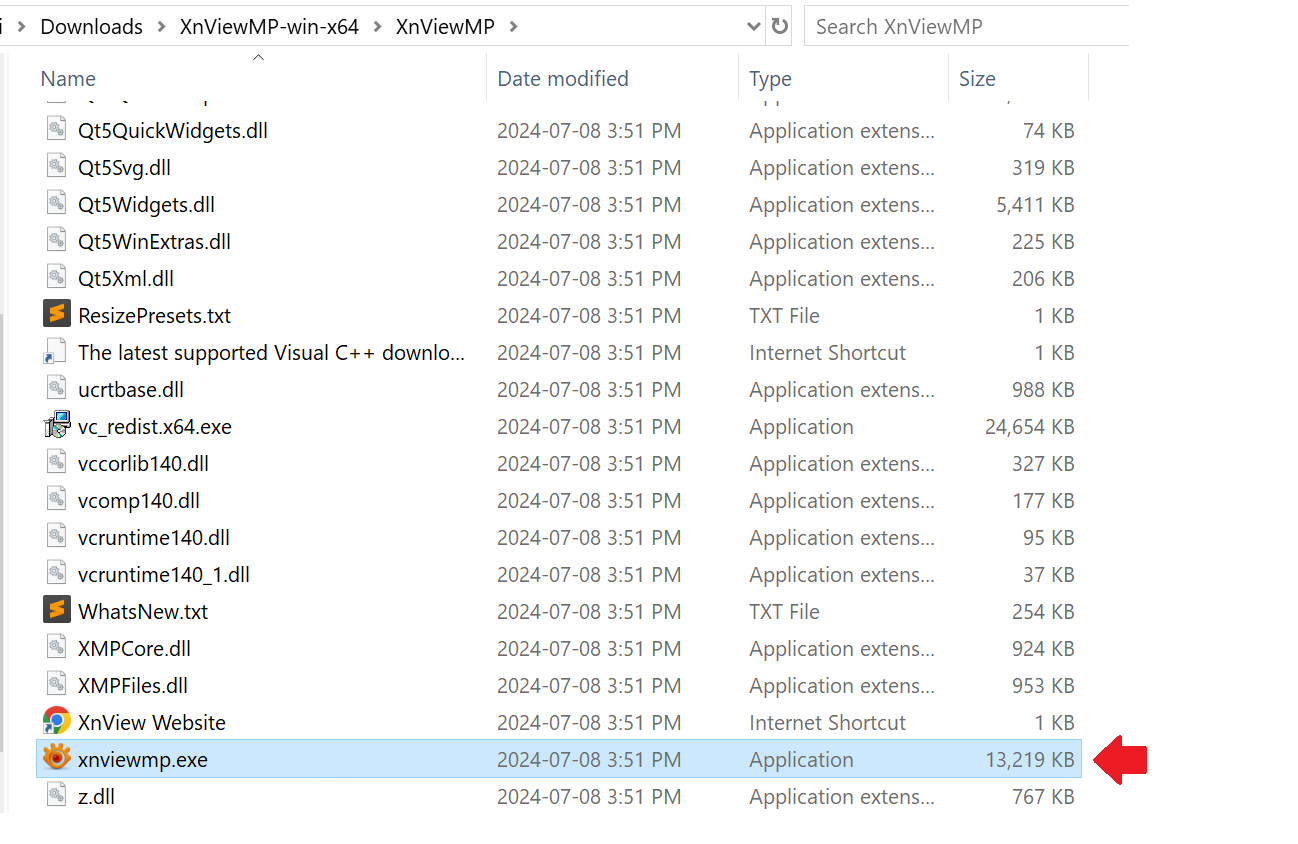Click the XMPFiles.dll file icon
This screenshot has height=844, width=1298.
pyautogui.click(x=56, y=685)
